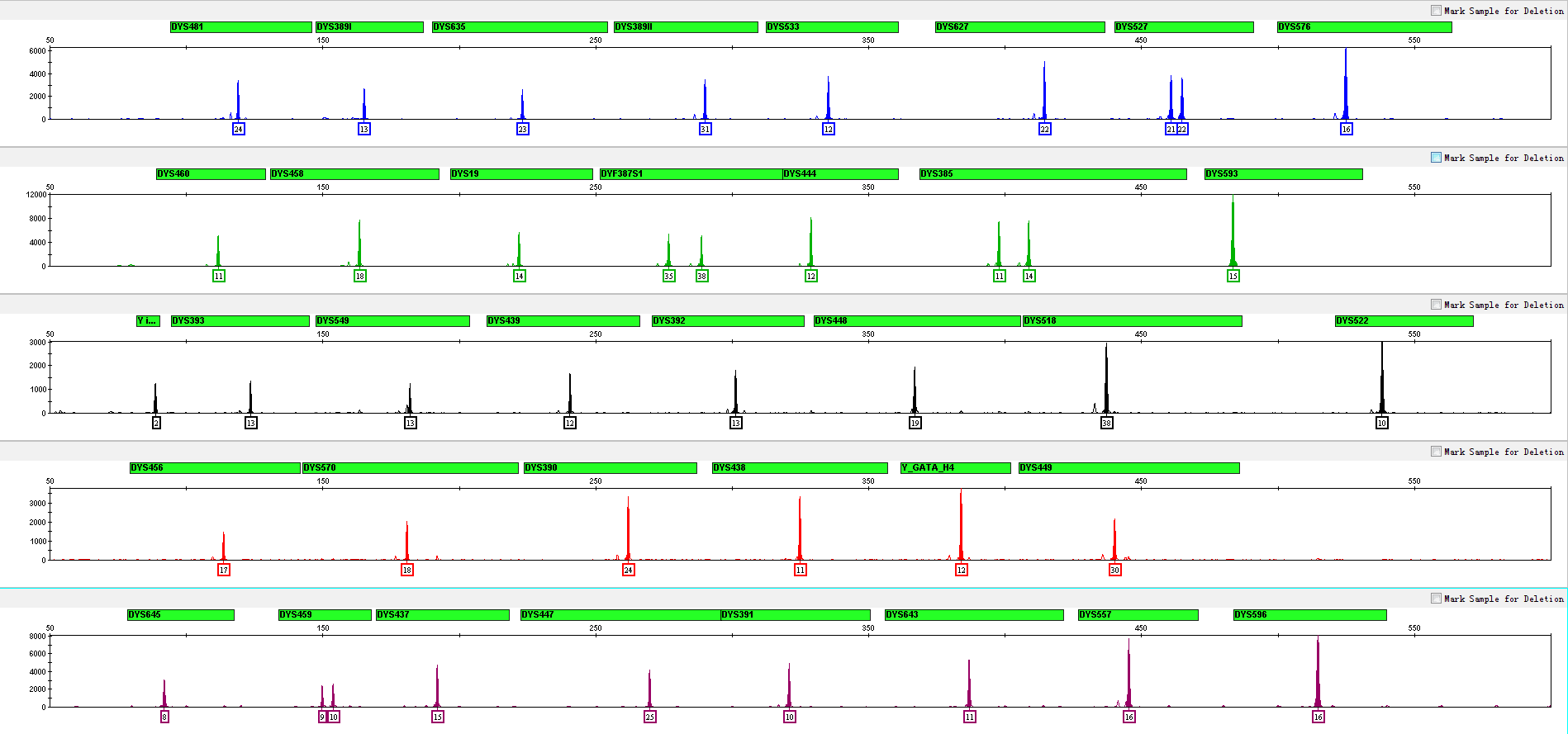
Task: Select the DYS481 locus header bar
Action: click(x=240, y=27)
